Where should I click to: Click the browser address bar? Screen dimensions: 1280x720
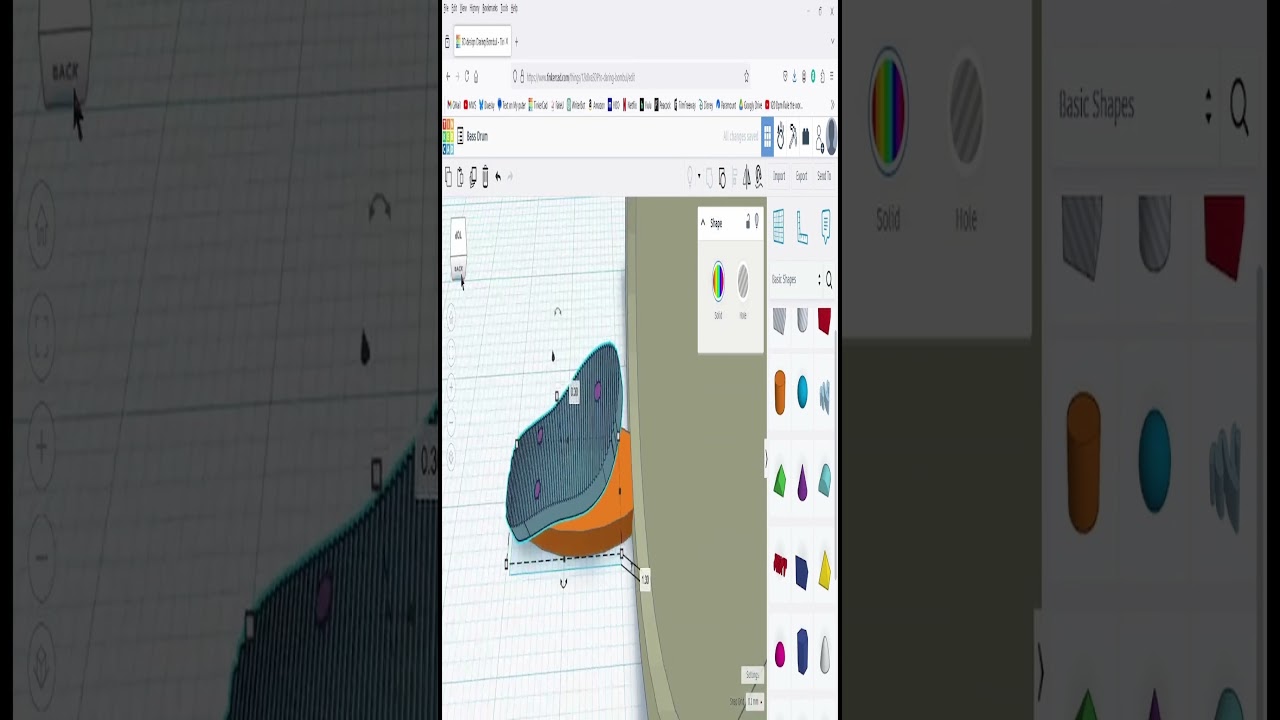tap(630, 76)
